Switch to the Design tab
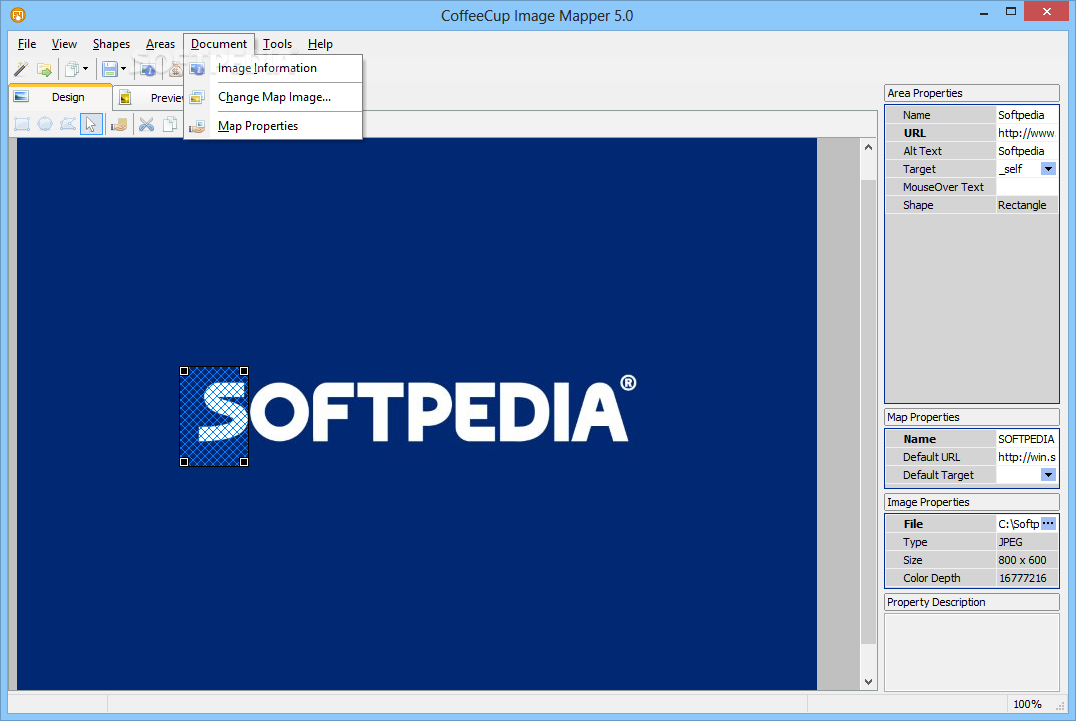The height and width of the screenshot is (721, 1076). (60, 97)
